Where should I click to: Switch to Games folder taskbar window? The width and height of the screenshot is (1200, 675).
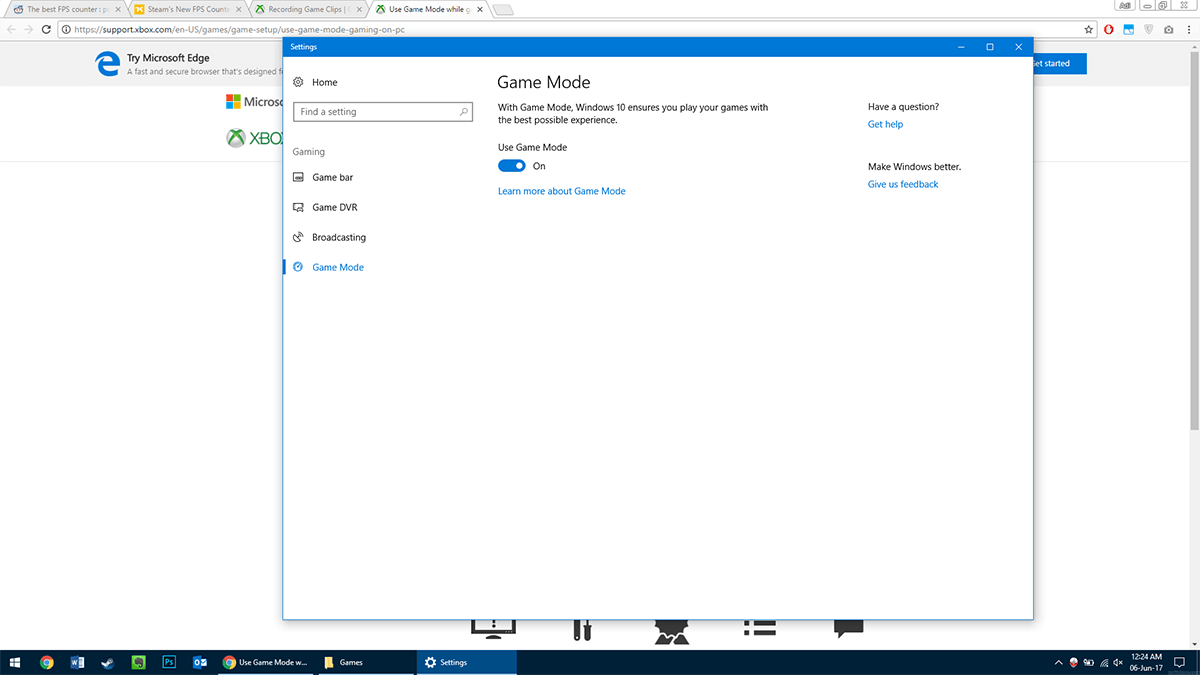pyautogui.click(x=366, y=662)
